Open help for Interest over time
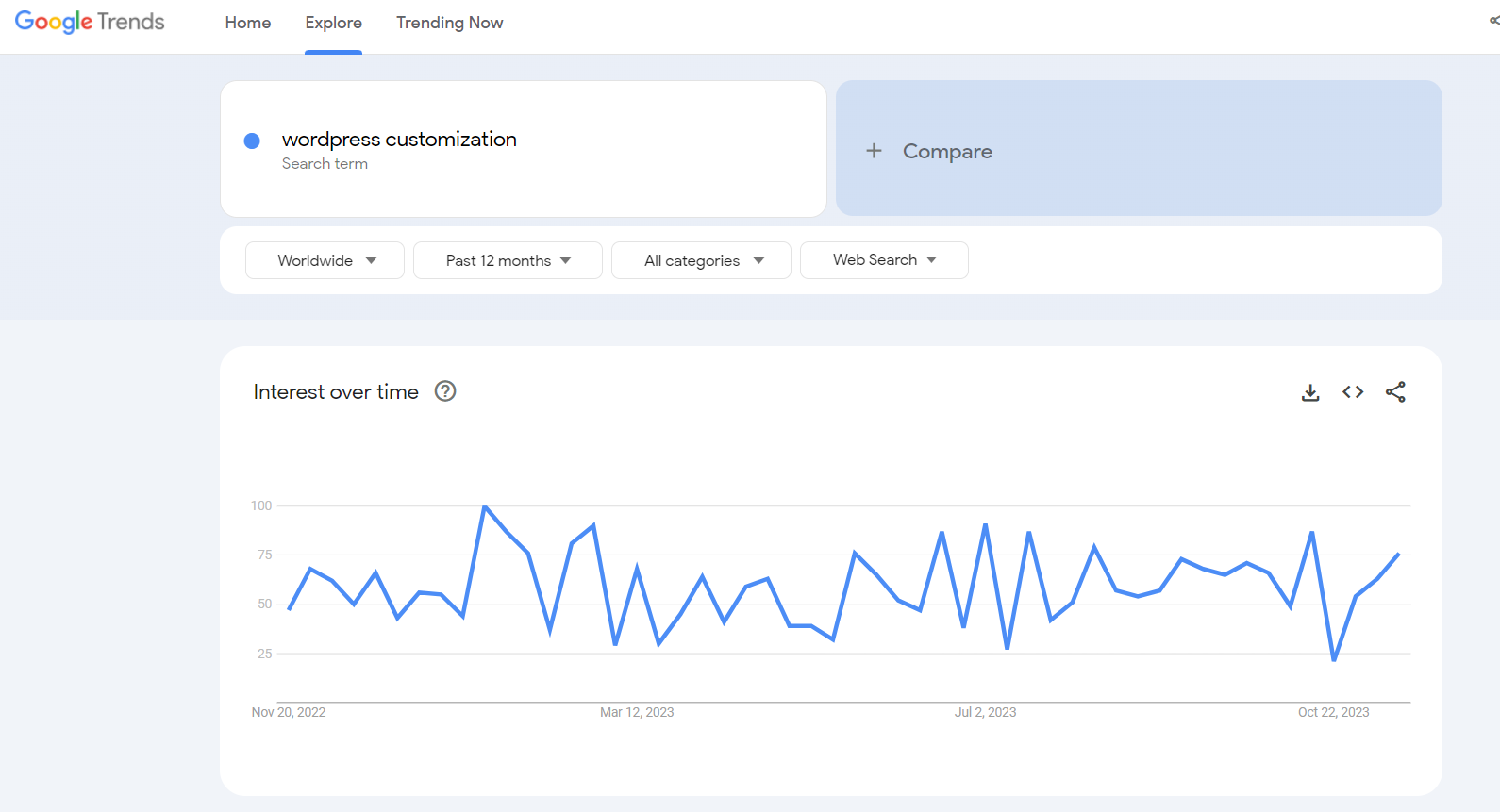 tap(445, 391)
